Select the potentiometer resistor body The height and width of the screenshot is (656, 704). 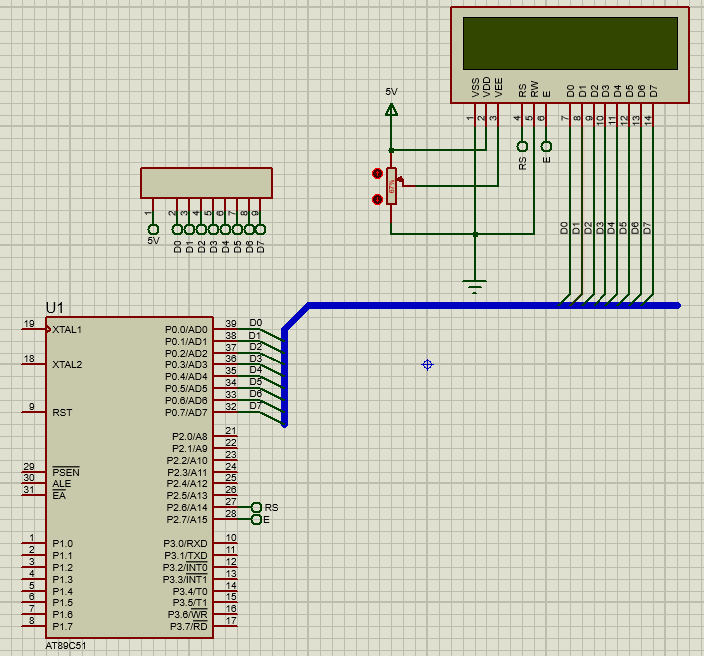point(391,186)
